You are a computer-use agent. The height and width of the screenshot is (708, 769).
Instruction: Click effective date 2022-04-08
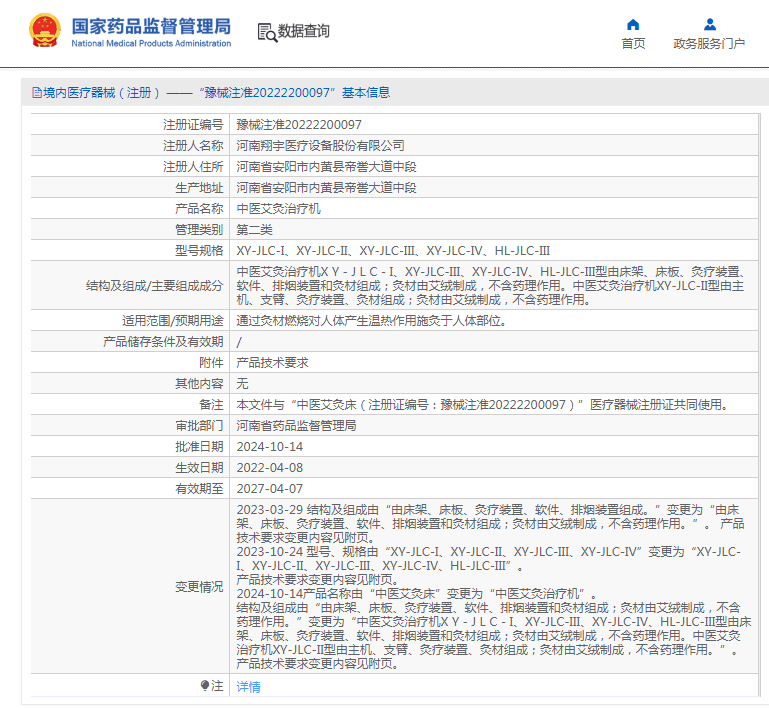270,468
